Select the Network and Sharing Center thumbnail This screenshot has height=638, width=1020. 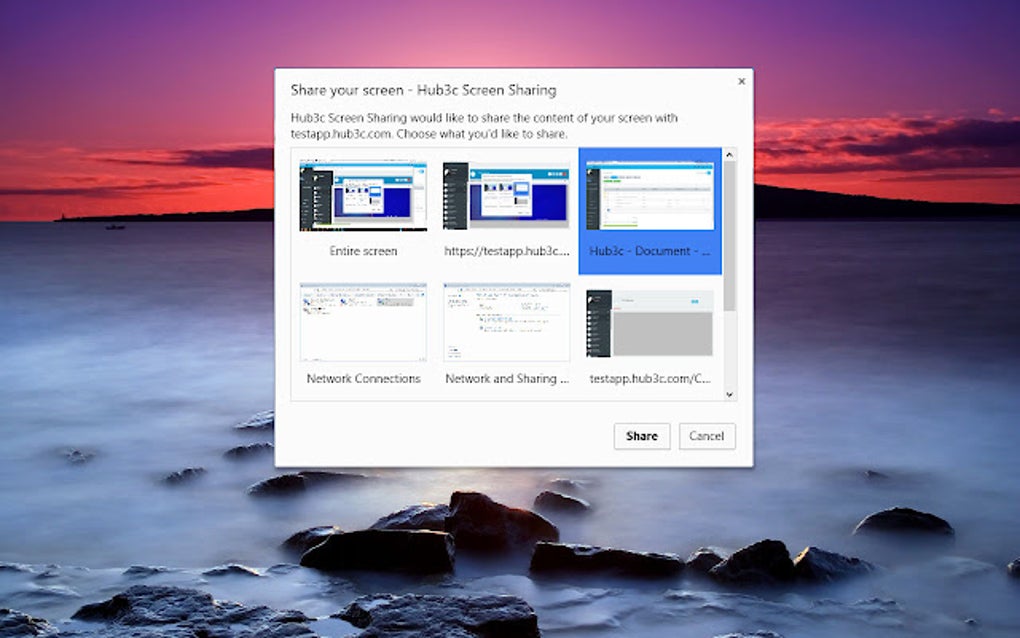pyautogui.click(x=506, y=322)
